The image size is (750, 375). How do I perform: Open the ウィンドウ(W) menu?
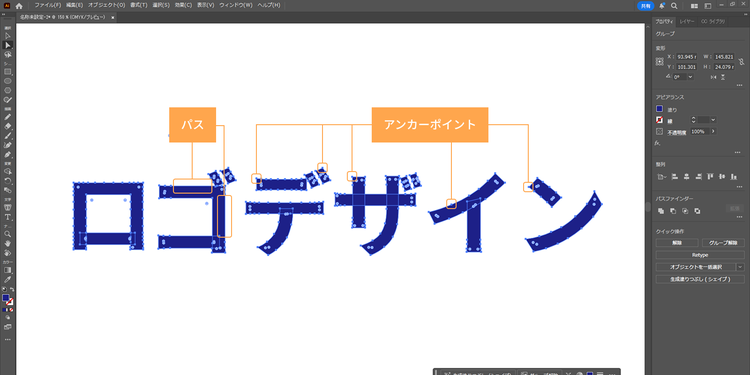[x=235, y=5]
